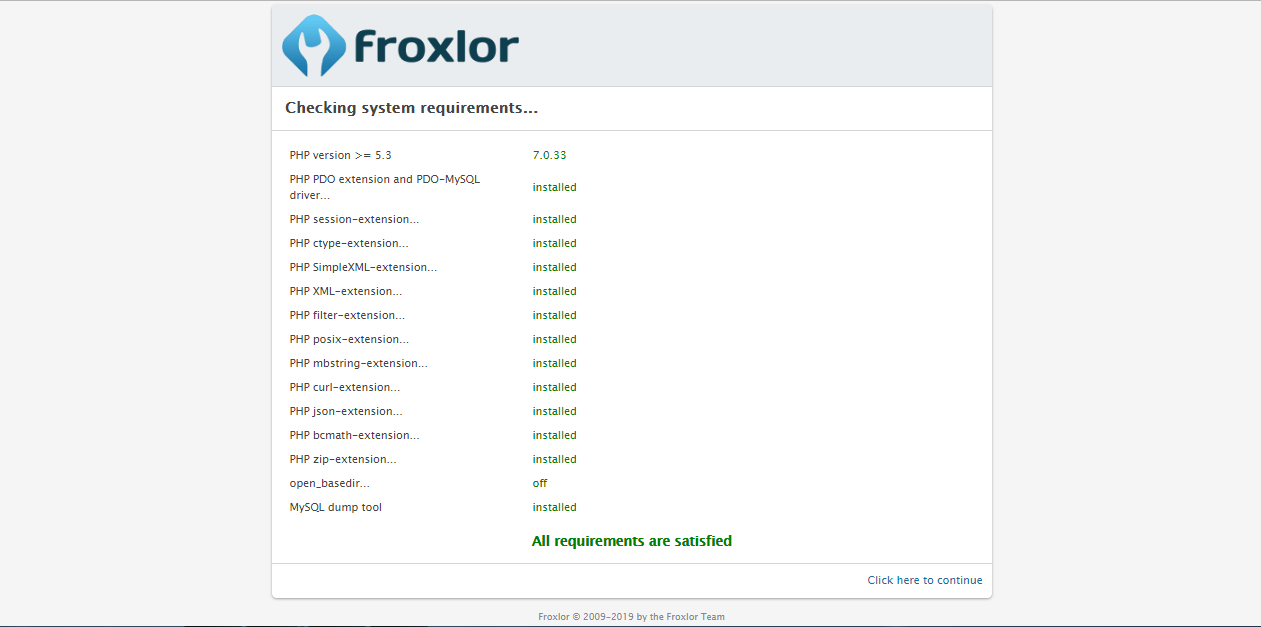Screen dimensions: 1261x627
Task: Click "installed" next to MySQL dump tool
Action: 554,507
